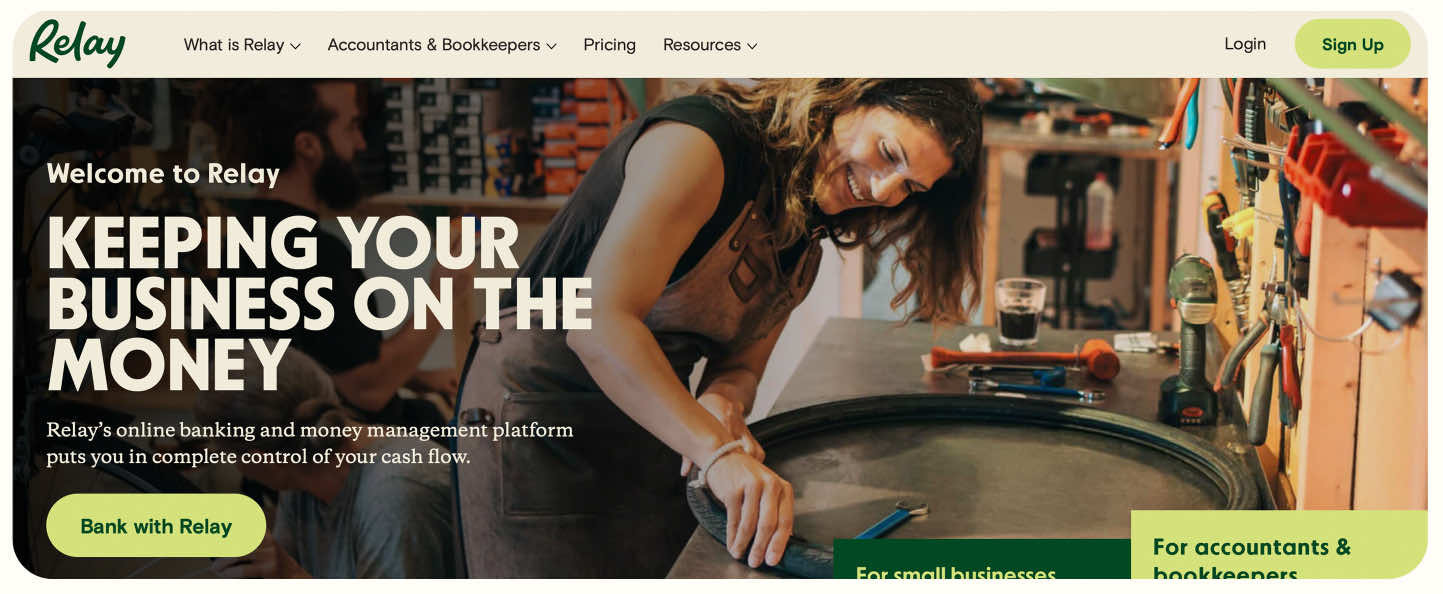The width and height of the screenshot is (1443, 594).
Task: Click the glass of coffee on workbench
Action: (x=1020, y=312)
